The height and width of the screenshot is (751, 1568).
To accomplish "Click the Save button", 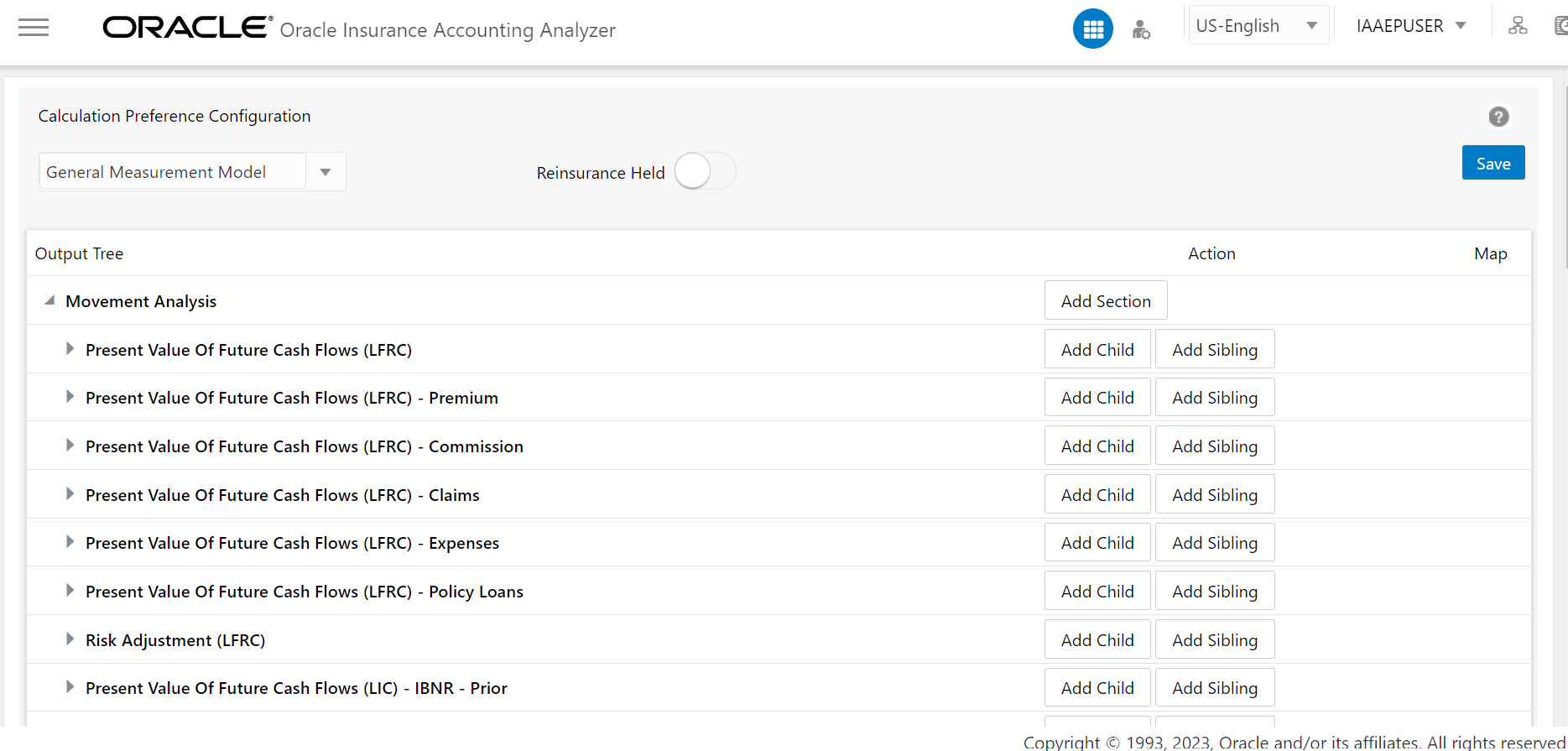I will [1492, 164].
